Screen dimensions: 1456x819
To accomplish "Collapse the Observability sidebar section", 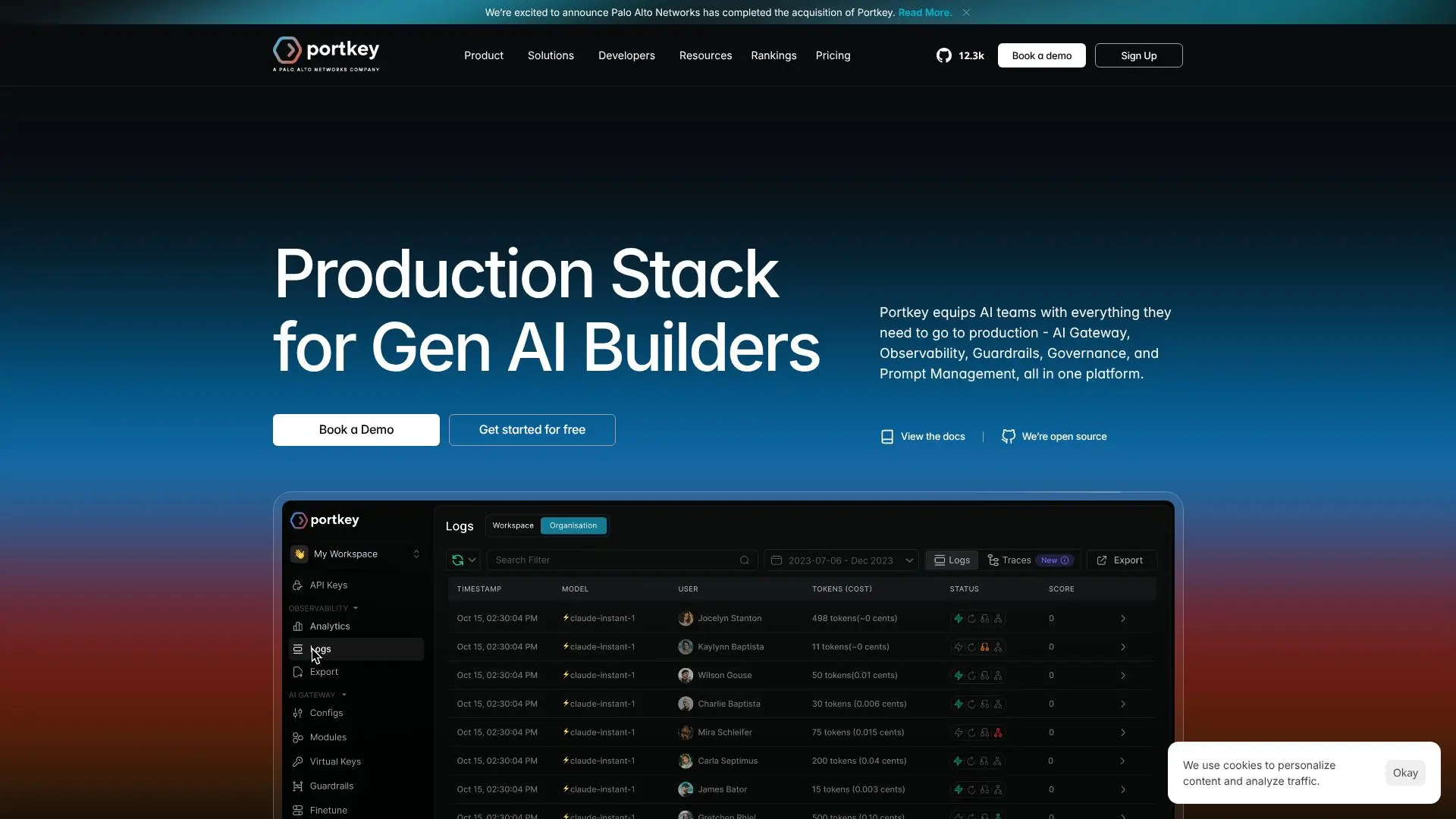I will tap(323, 608).
